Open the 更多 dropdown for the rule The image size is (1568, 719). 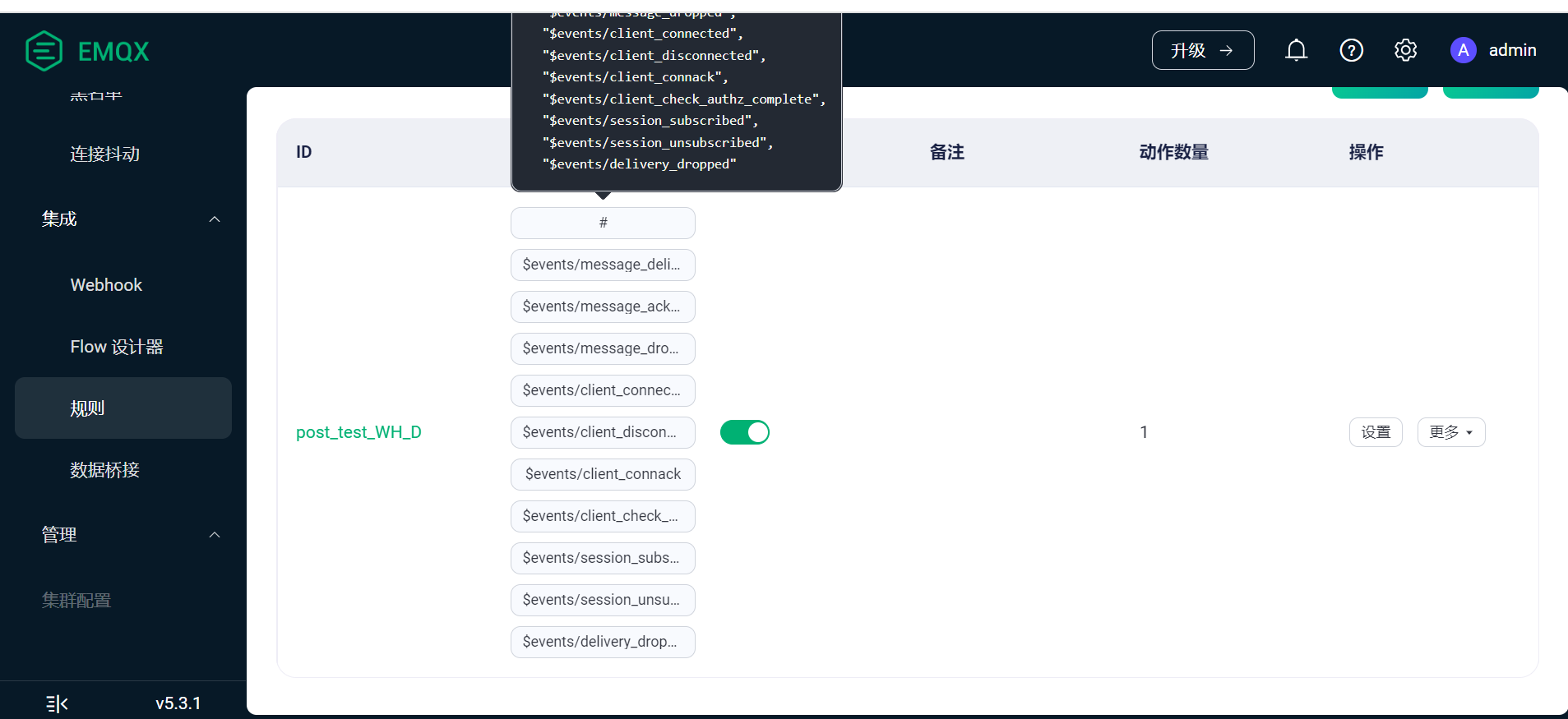[1450, 432]
